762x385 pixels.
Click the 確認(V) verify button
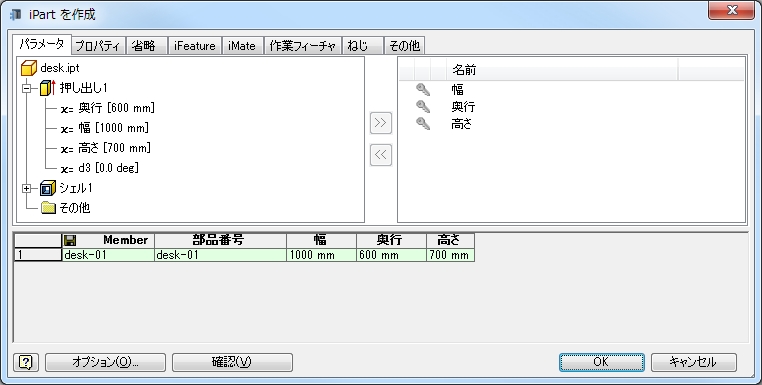[x=232, y=362]
